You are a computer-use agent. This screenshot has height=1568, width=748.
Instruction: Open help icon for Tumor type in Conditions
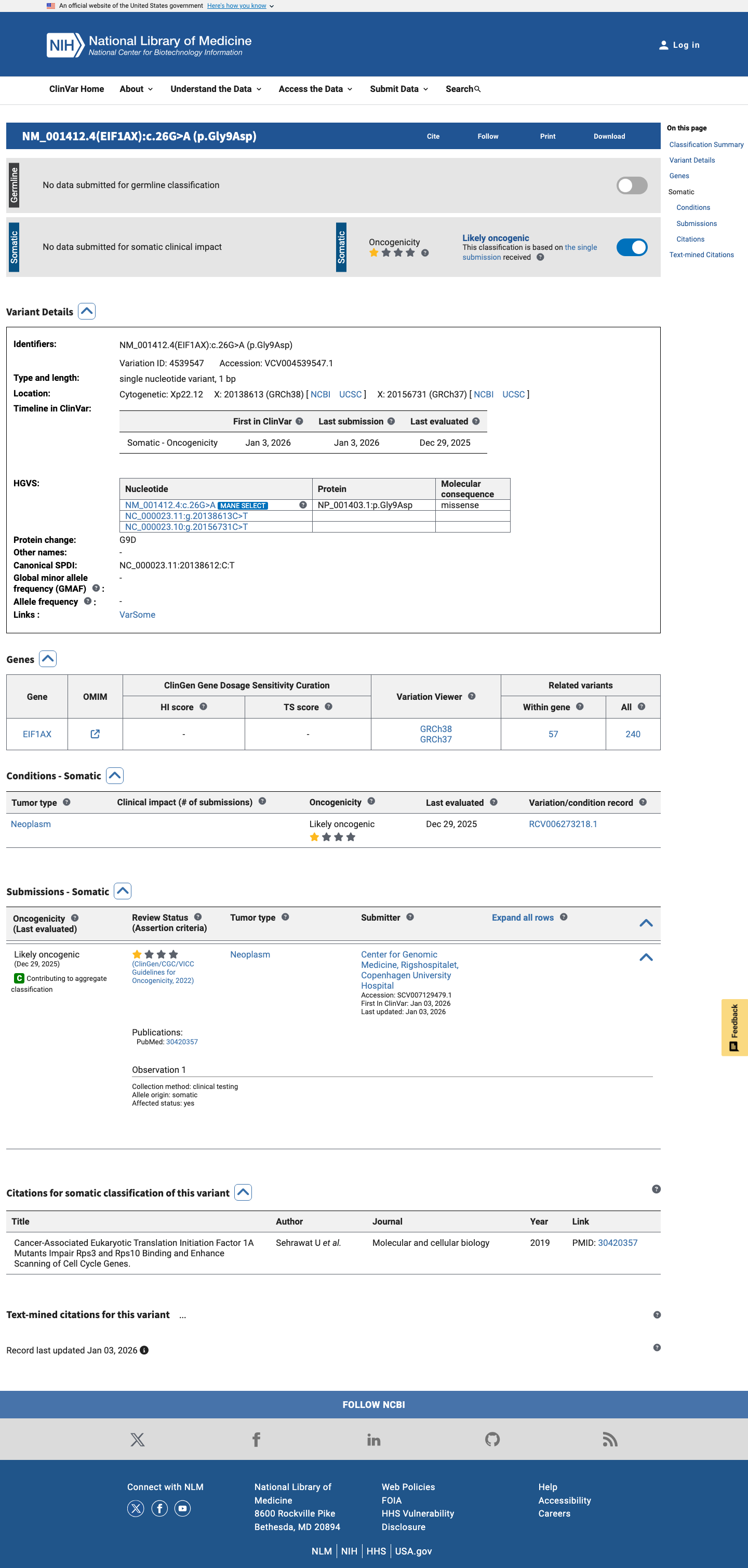point(66,802)
